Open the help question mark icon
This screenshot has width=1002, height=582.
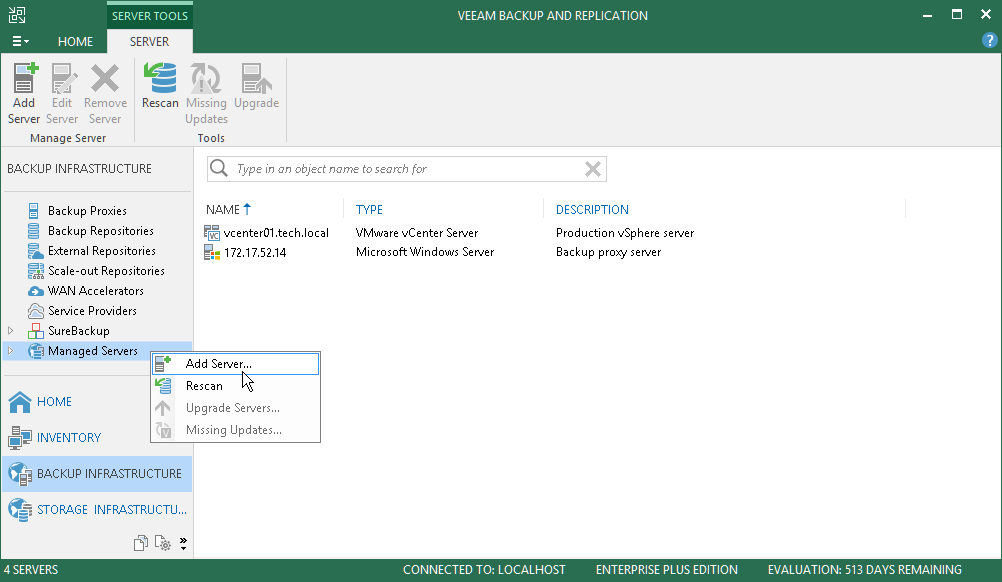989,40
